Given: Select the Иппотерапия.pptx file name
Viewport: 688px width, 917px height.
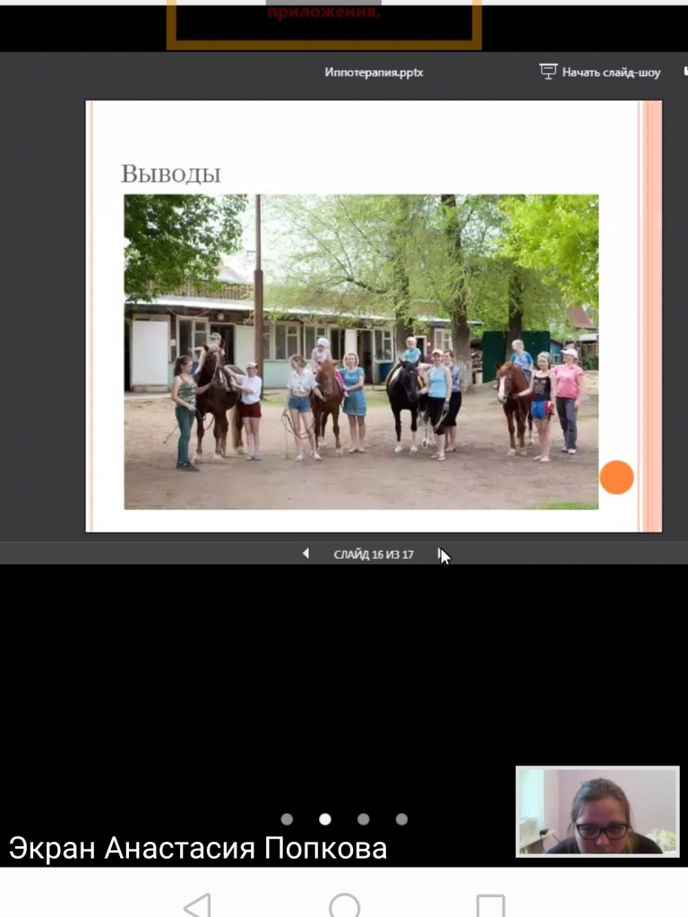Looking at the screenshot, I should pos(374,72).
